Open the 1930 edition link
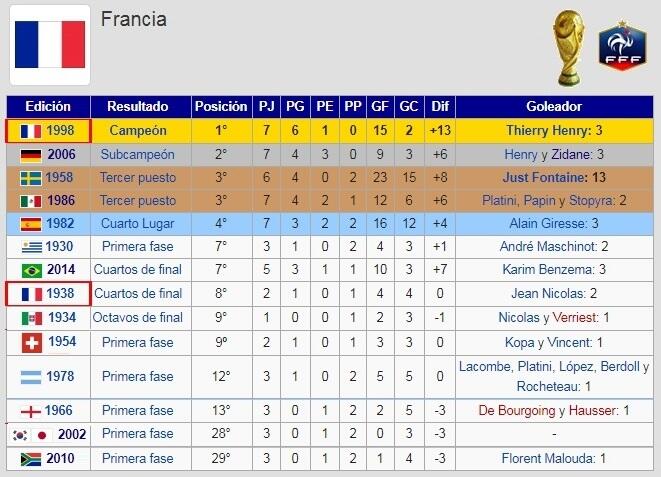Image resolution: width=661 pixels, height=477 pixels. point(58,247)
